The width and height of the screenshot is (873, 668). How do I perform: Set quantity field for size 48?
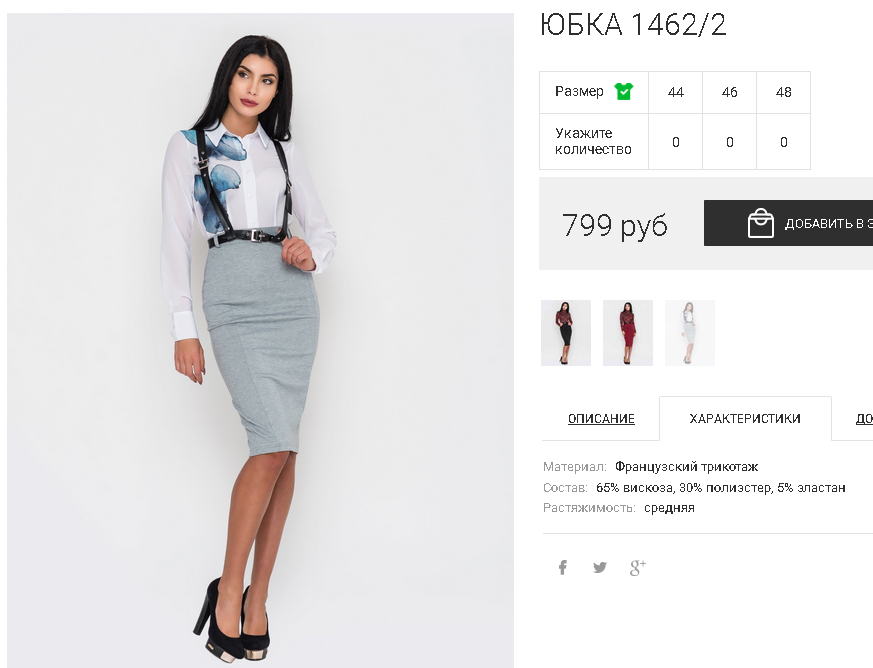[x=783, y=142]
